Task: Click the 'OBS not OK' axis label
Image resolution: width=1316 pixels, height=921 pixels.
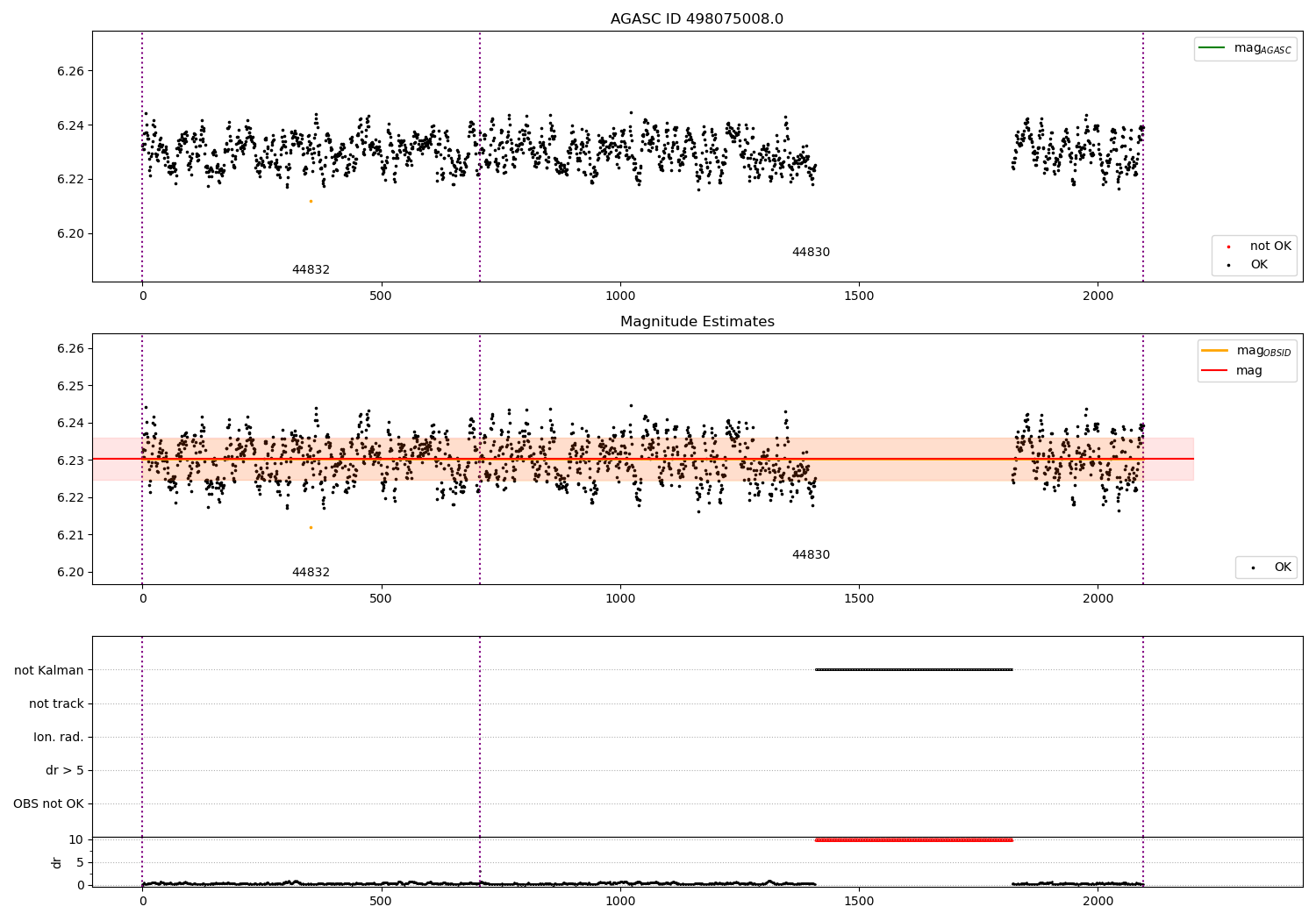Action: point(48,803)
